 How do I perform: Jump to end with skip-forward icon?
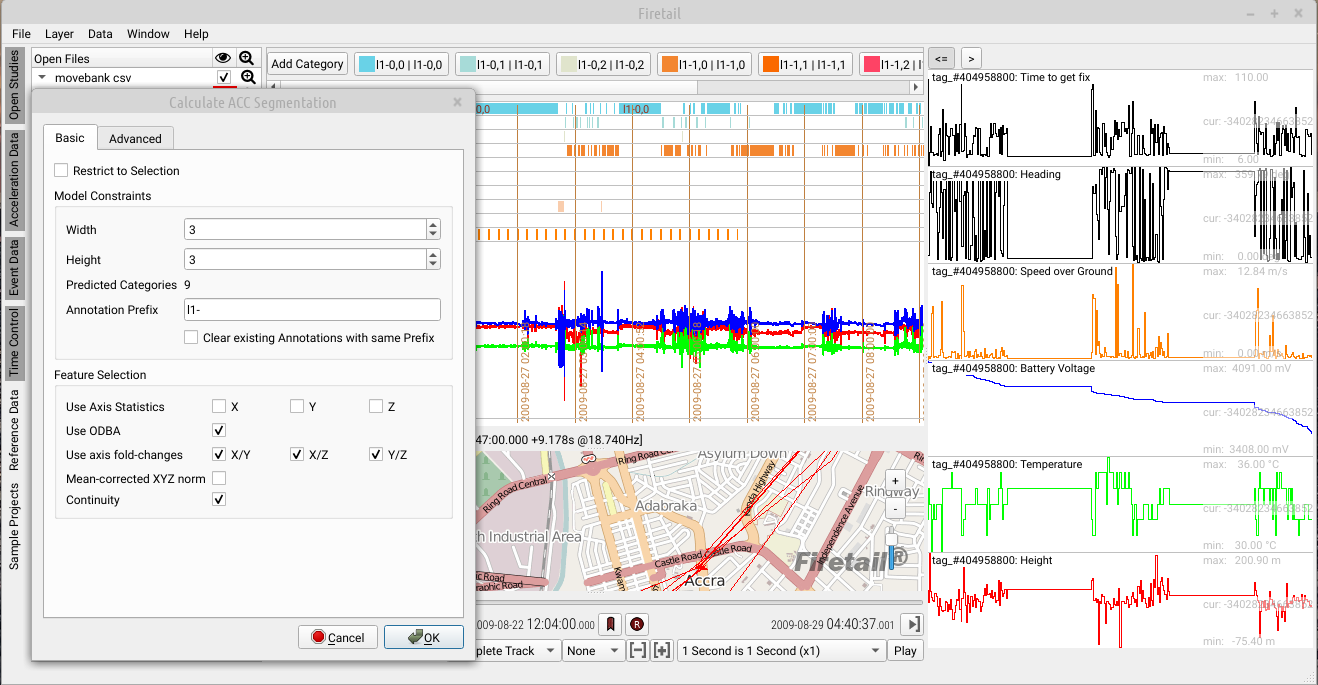point(911,624)
